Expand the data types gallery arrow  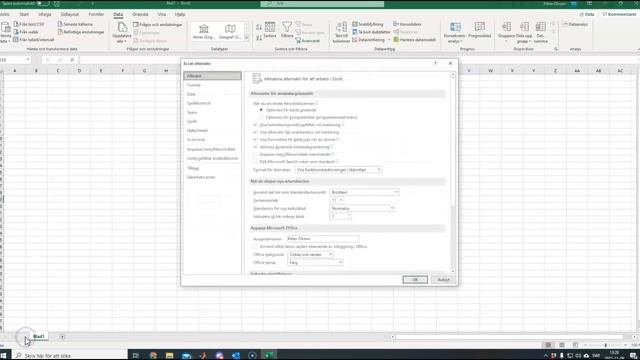[x=247, y=38]
